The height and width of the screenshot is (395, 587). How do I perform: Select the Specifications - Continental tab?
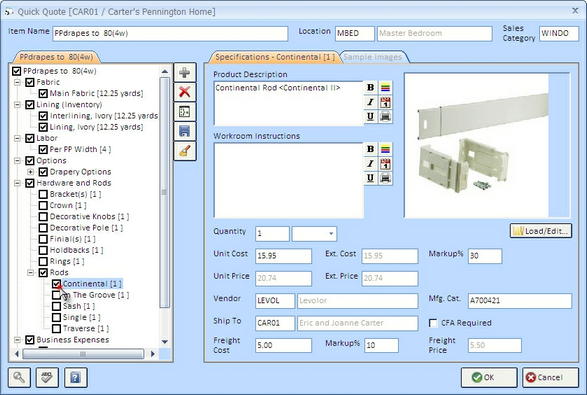click(x=274, y=57)
